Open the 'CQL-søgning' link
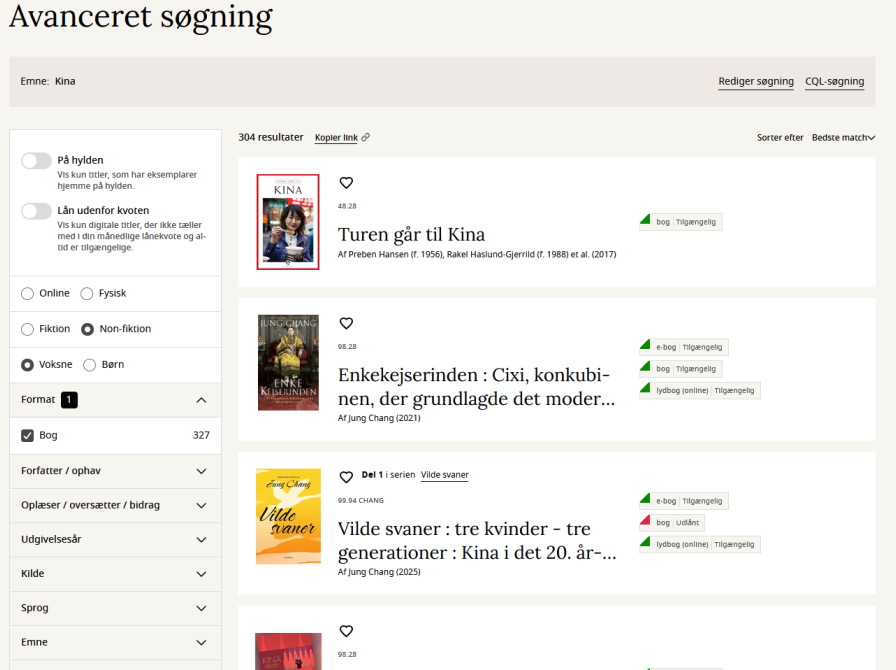Screen dimensions: 896x670 pos(834,82)
